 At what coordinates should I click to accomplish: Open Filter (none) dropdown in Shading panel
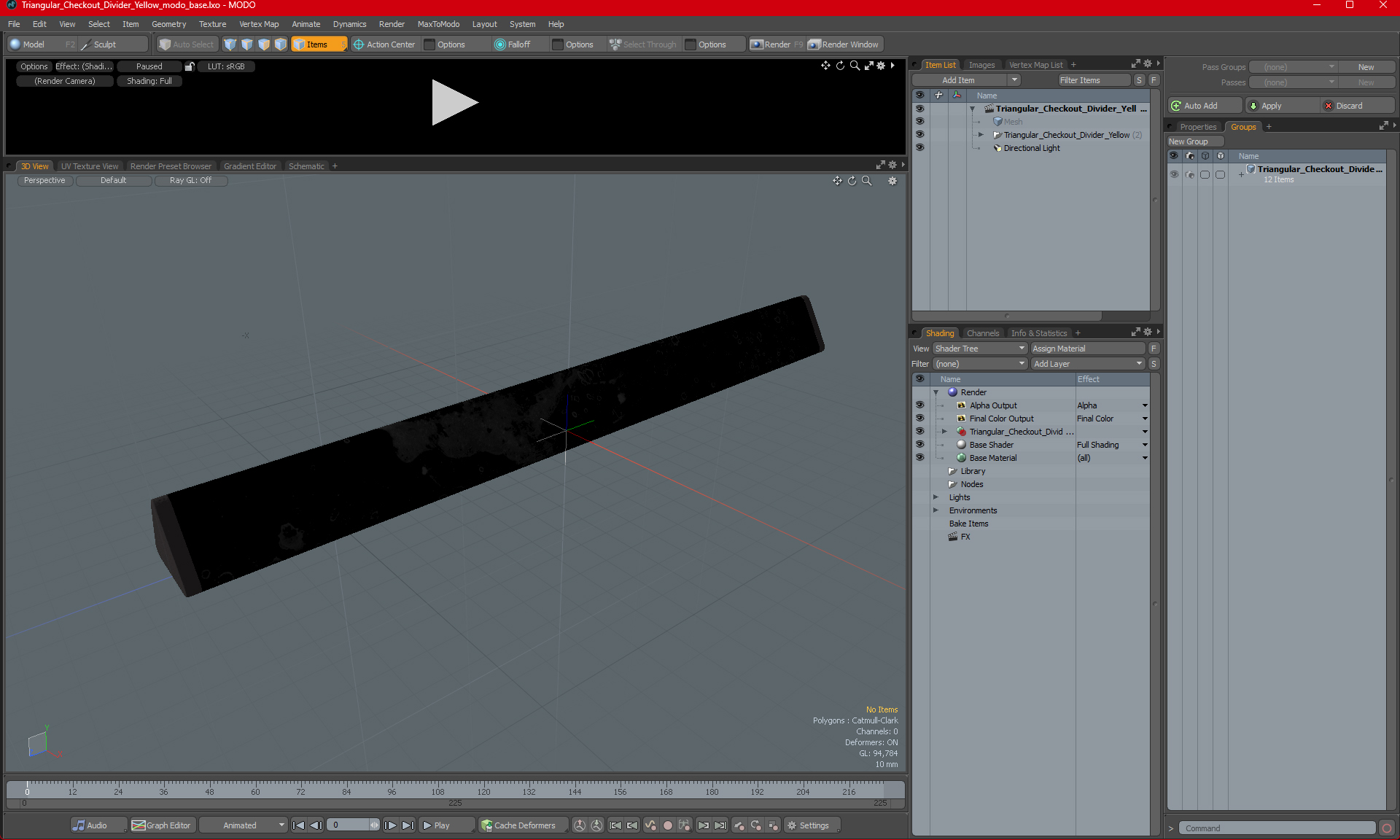(x=980, y=364)
